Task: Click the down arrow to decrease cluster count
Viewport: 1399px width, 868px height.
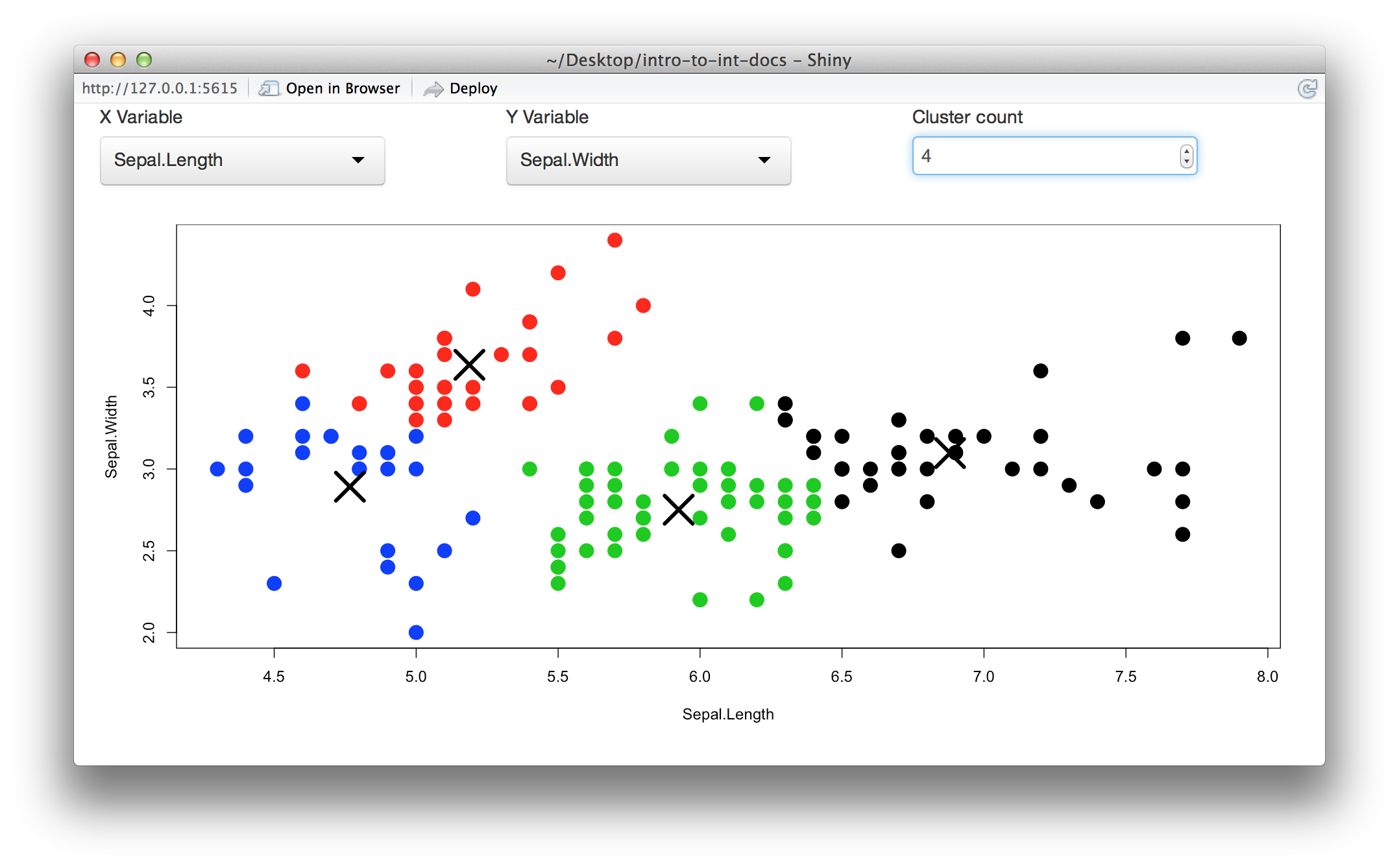Action: (1186, 162)
